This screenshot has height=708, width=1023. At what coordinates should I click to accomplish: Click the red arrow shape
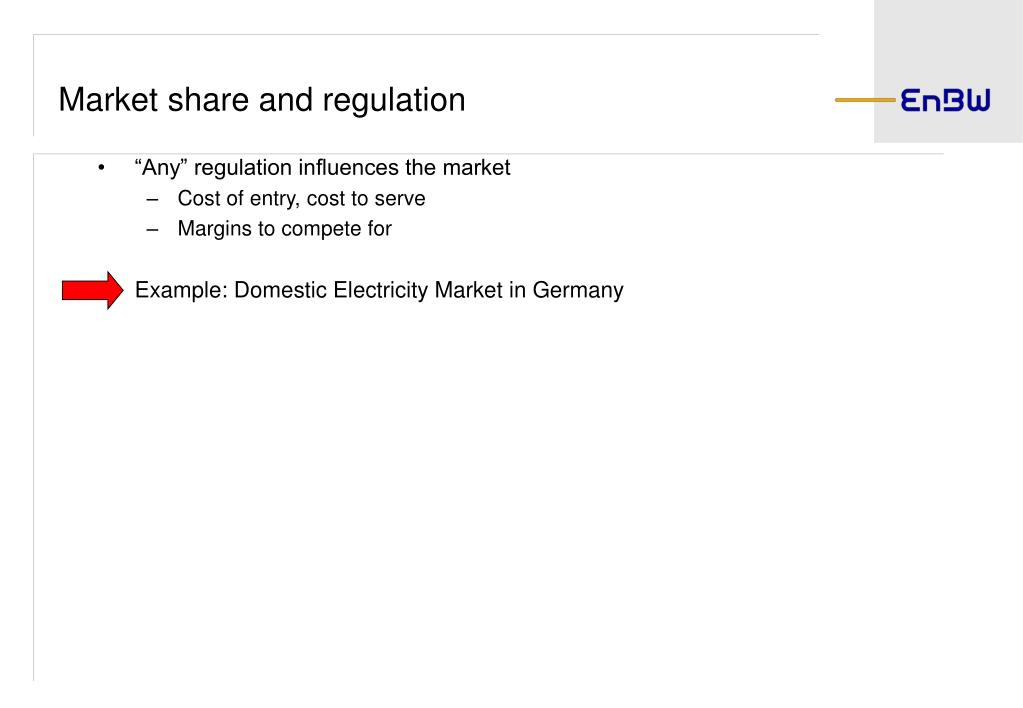point(92,290)
